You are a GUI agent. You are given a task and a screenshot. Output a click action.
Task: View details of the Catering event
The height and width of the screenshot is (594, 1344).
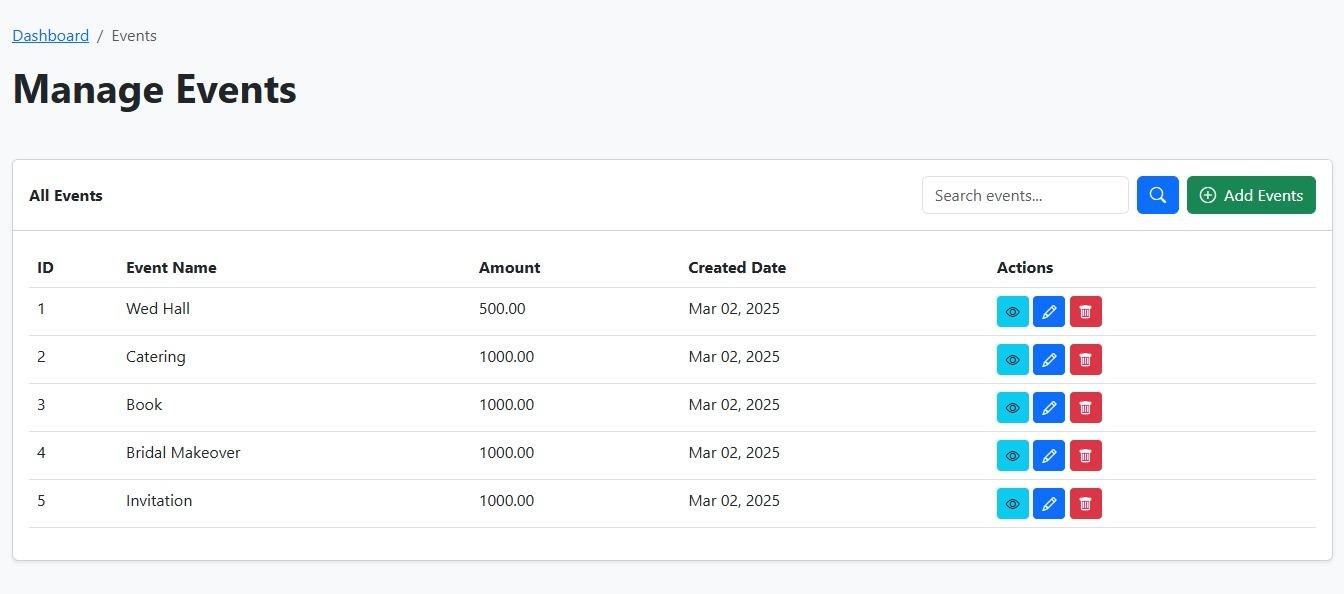click(1012, 360)
